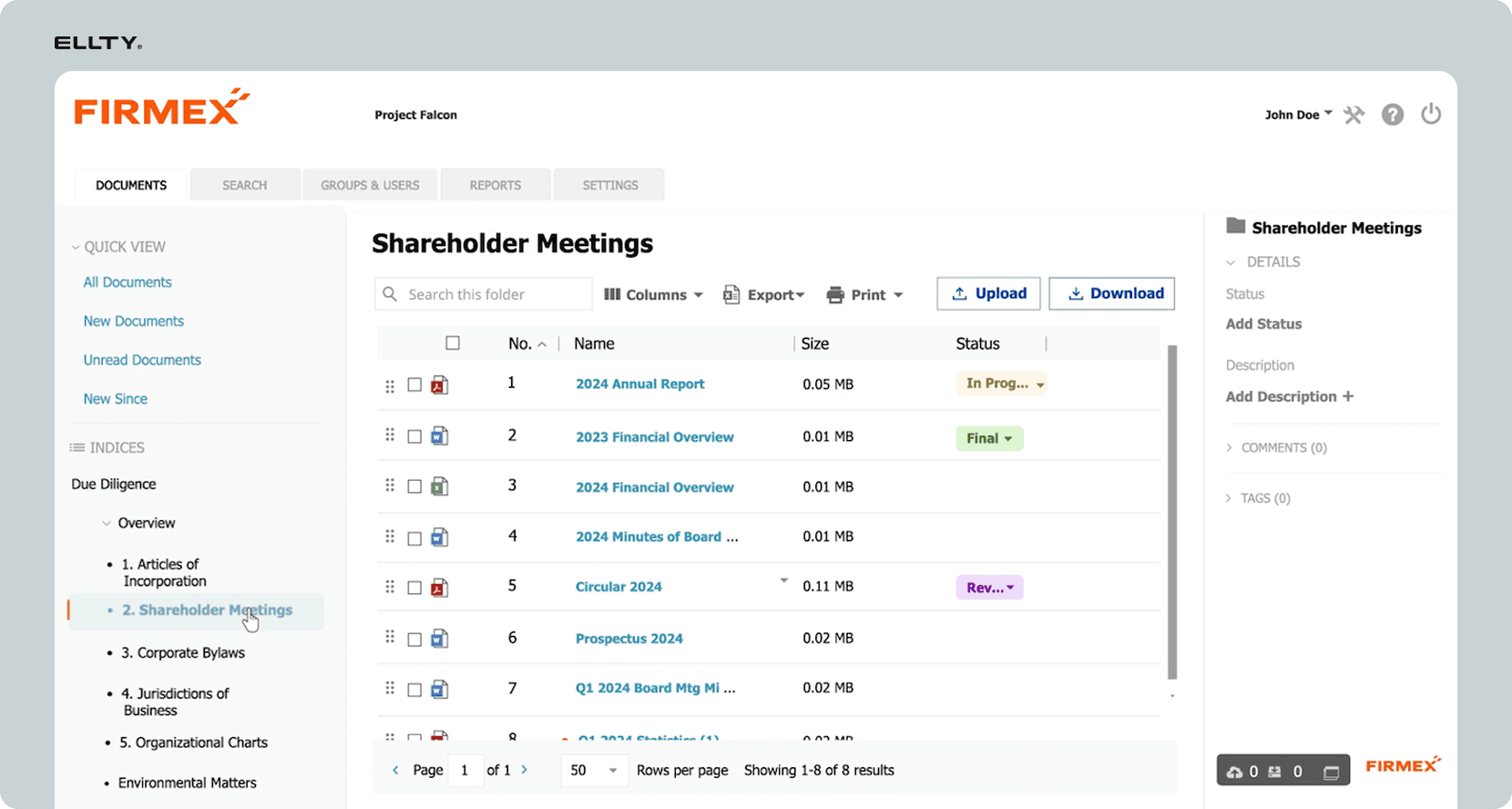
Task: Click drag handle icon for Circular 2024 row
Action: click(390, 588)
